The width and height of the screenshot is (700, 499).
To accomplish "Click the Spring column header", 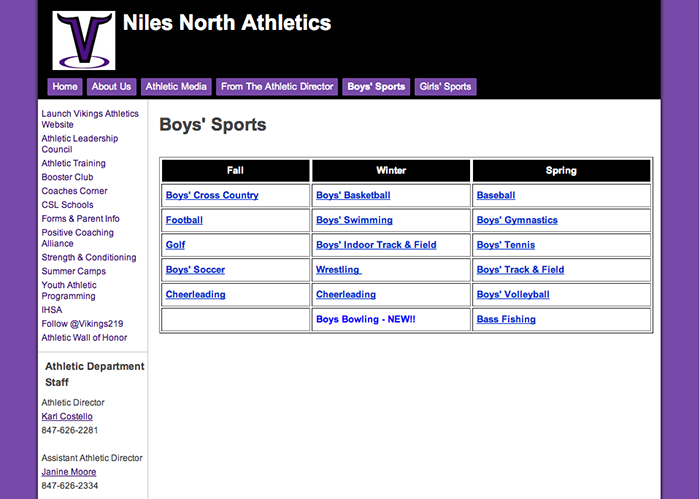I will tap(561, 170).
